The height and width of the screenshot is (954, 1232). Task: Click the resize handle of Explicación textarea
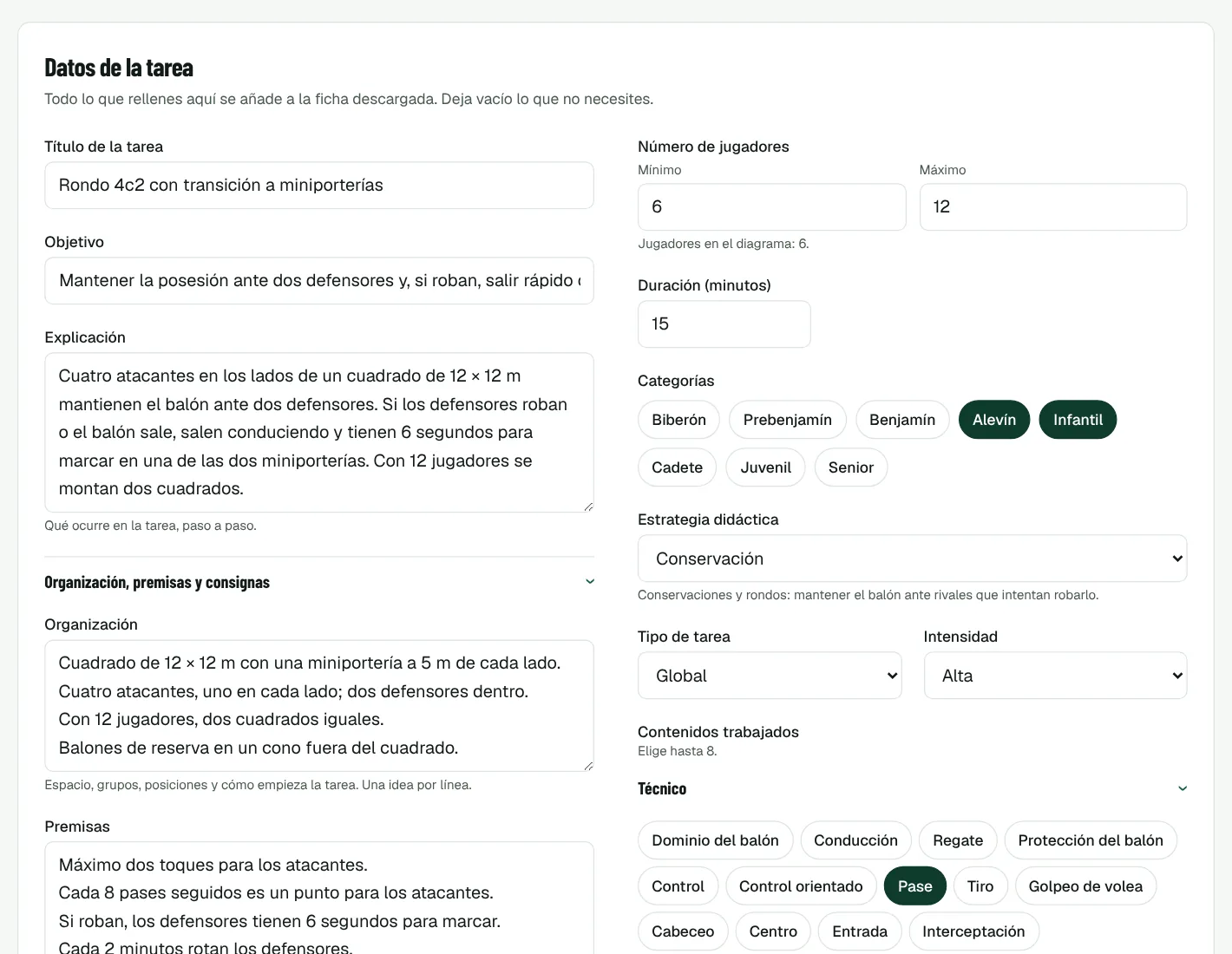point(588,506)
